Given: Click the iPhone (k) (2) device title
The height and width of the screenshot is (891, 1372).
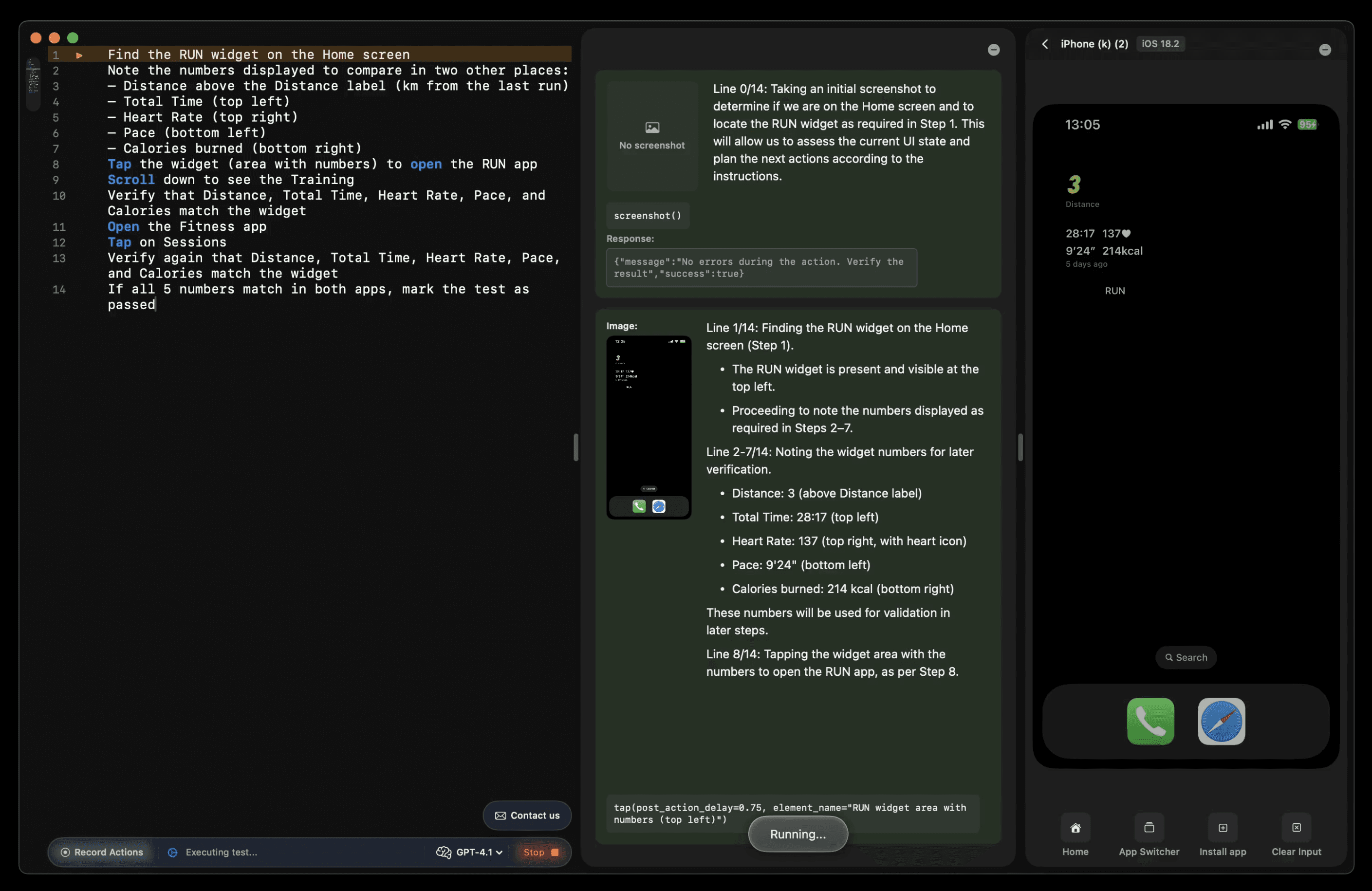Looking at the screenshot, I should (1094, 44).
